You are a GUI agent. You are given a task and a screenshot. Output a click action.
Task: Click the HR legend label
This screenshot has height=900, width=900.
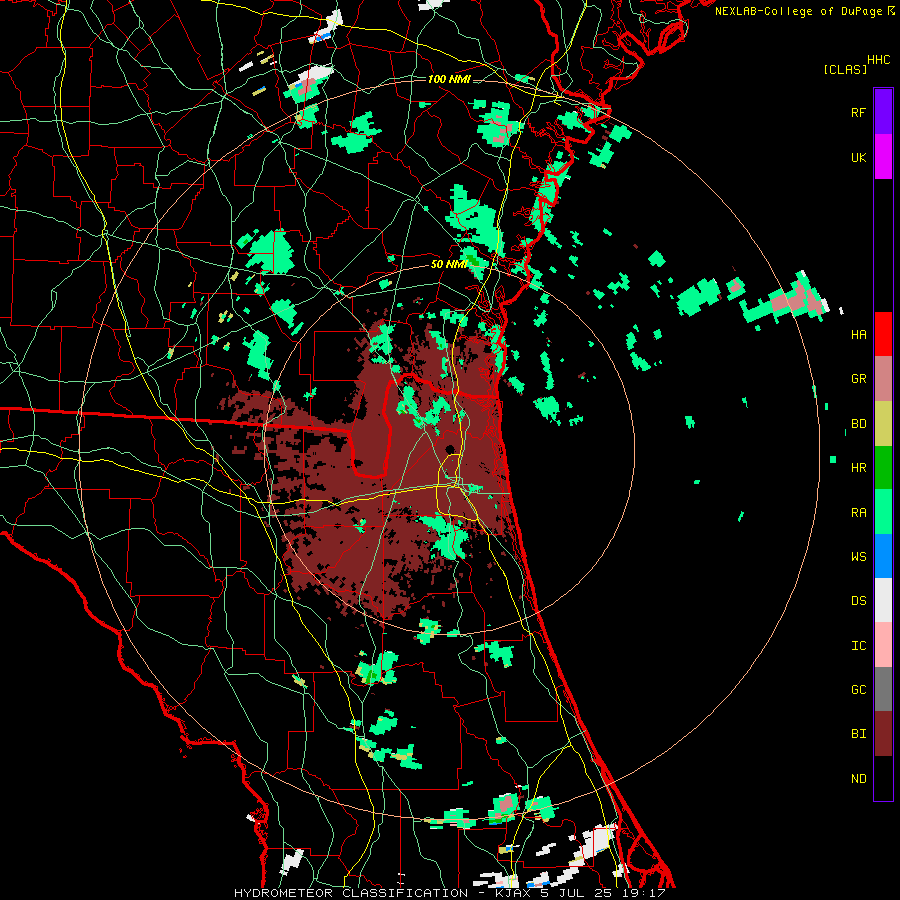858,468
